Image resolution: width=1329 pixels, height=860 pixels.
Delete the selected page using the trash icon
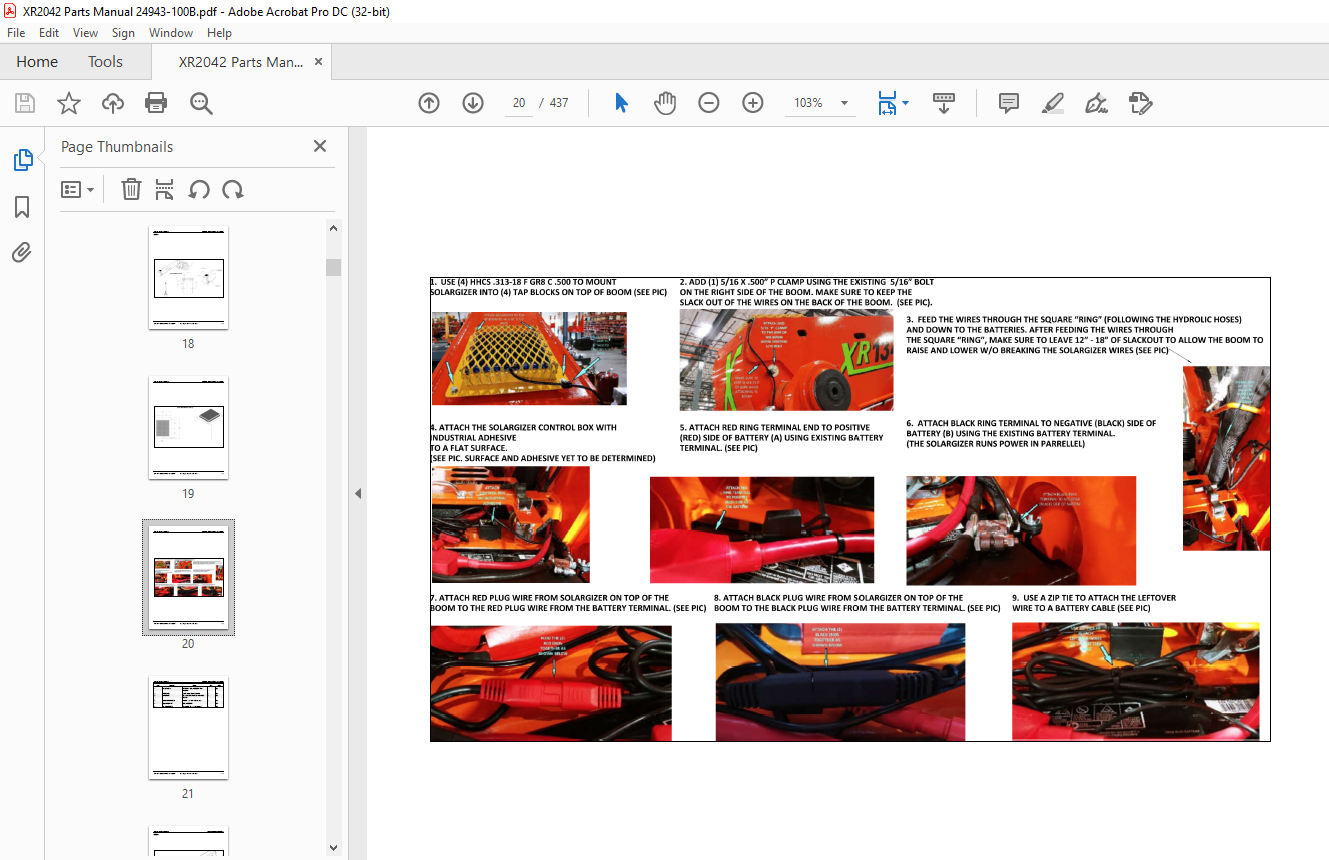[x=131, y=189]
